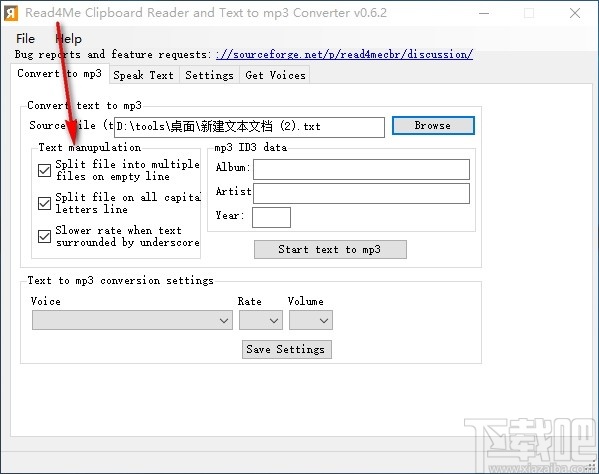Open the sourceforge discussion link

(x=344, y=54)
